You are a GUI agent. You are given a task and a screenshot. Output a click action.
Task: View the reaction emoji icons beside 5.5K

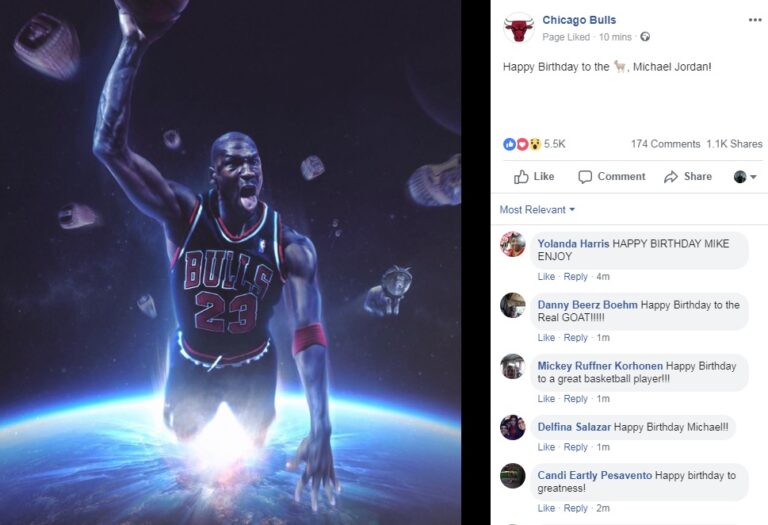point(522,144)
